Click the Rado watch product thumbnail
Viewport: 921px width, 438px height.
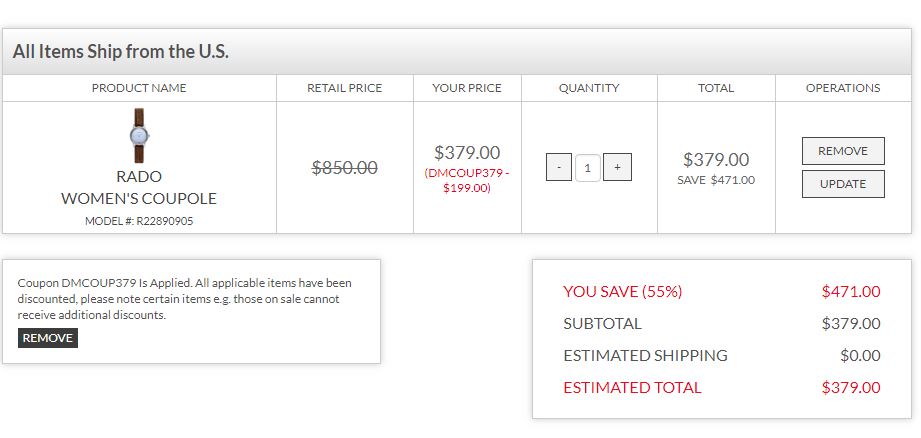[x=139, y=135]
